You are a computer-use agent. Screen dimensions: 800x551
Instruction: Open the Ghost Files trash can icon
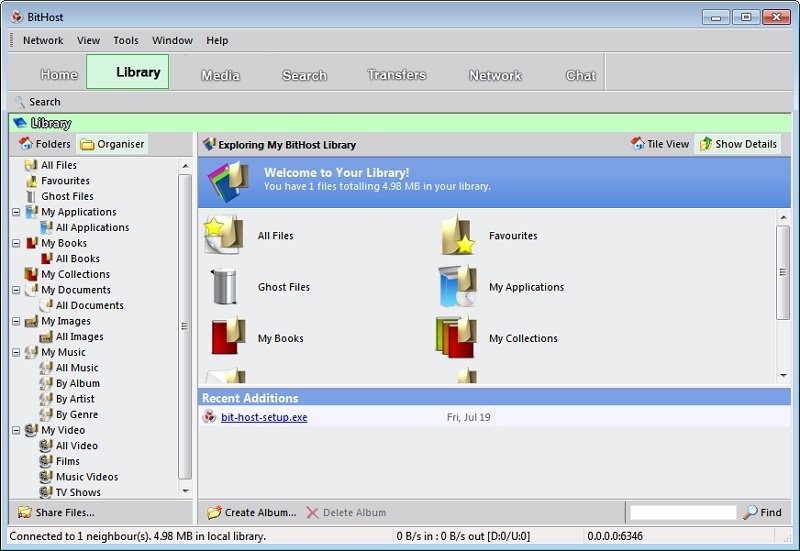coord(224,287)
